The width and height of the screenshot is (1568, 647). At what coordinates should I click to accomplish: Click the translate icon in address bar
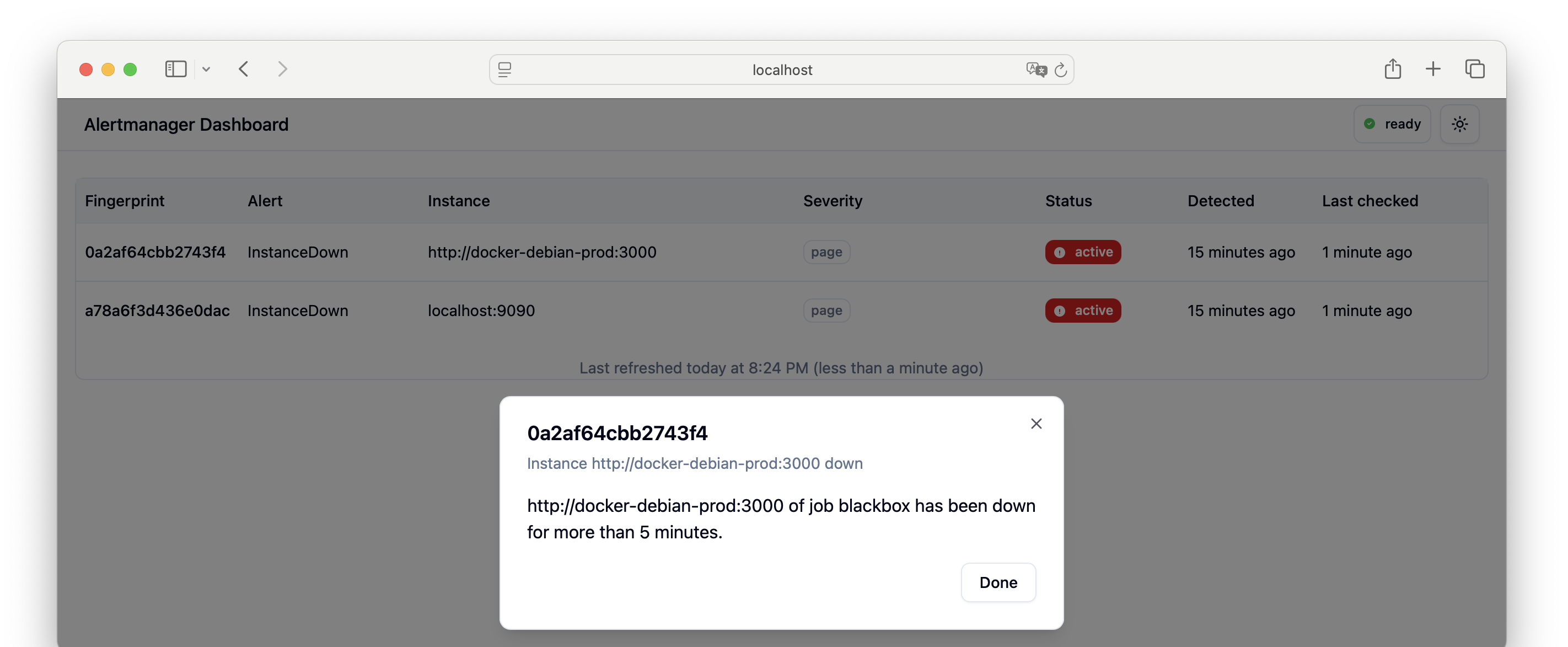pyautogui.click(x=1036, y=69)
